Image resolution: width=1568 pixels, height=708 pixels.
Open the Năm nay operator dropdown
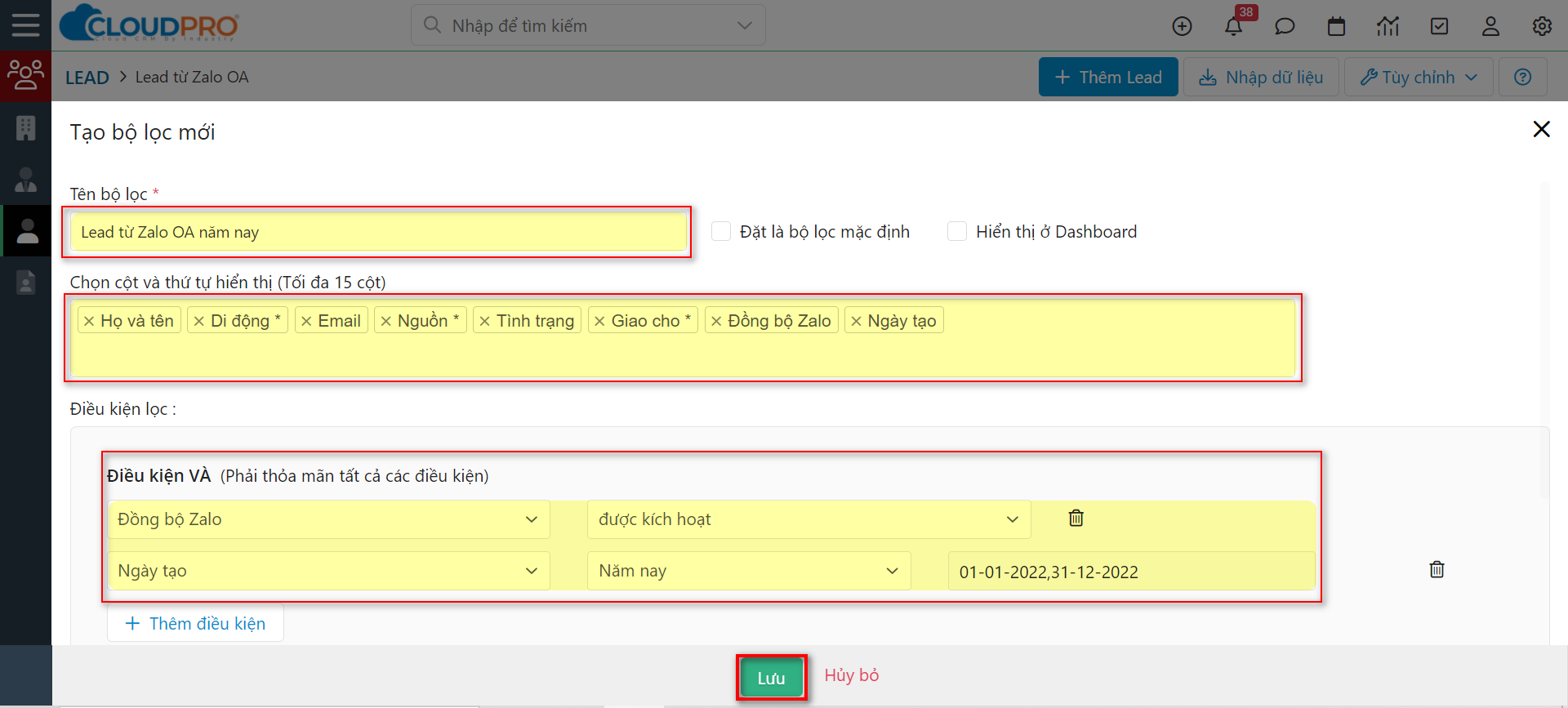749,571
